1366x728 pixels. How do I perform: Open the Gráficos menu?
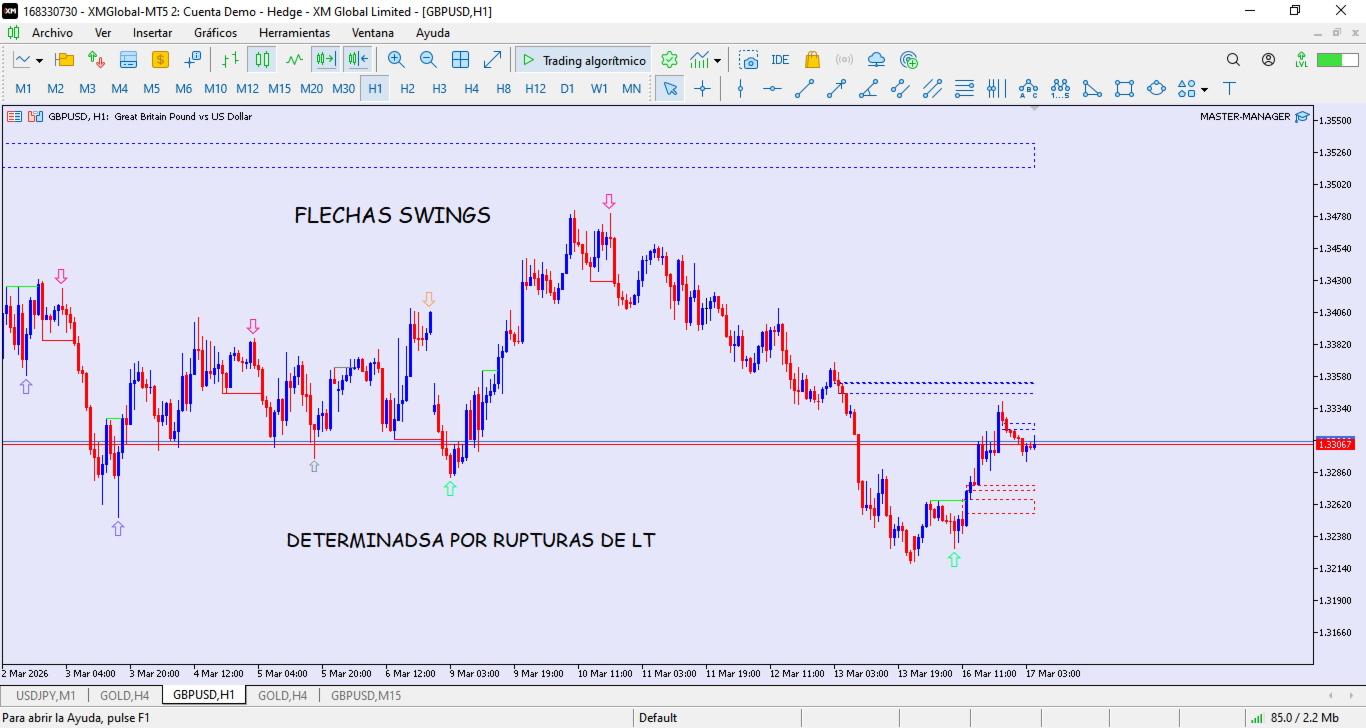[216, 33]
